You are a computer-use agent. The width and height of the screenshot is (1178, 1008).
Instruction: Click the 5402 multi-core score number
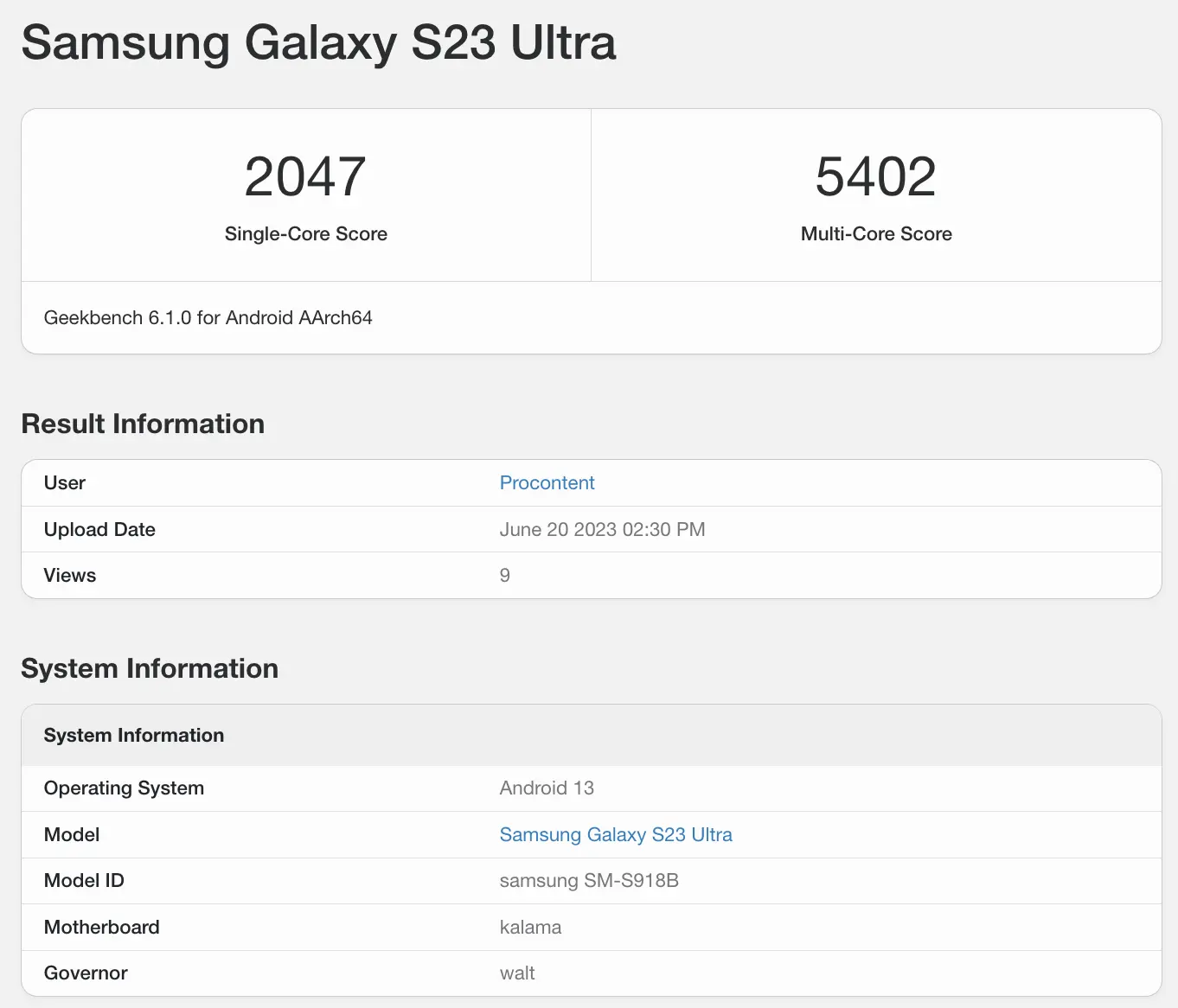pos(876,176)
